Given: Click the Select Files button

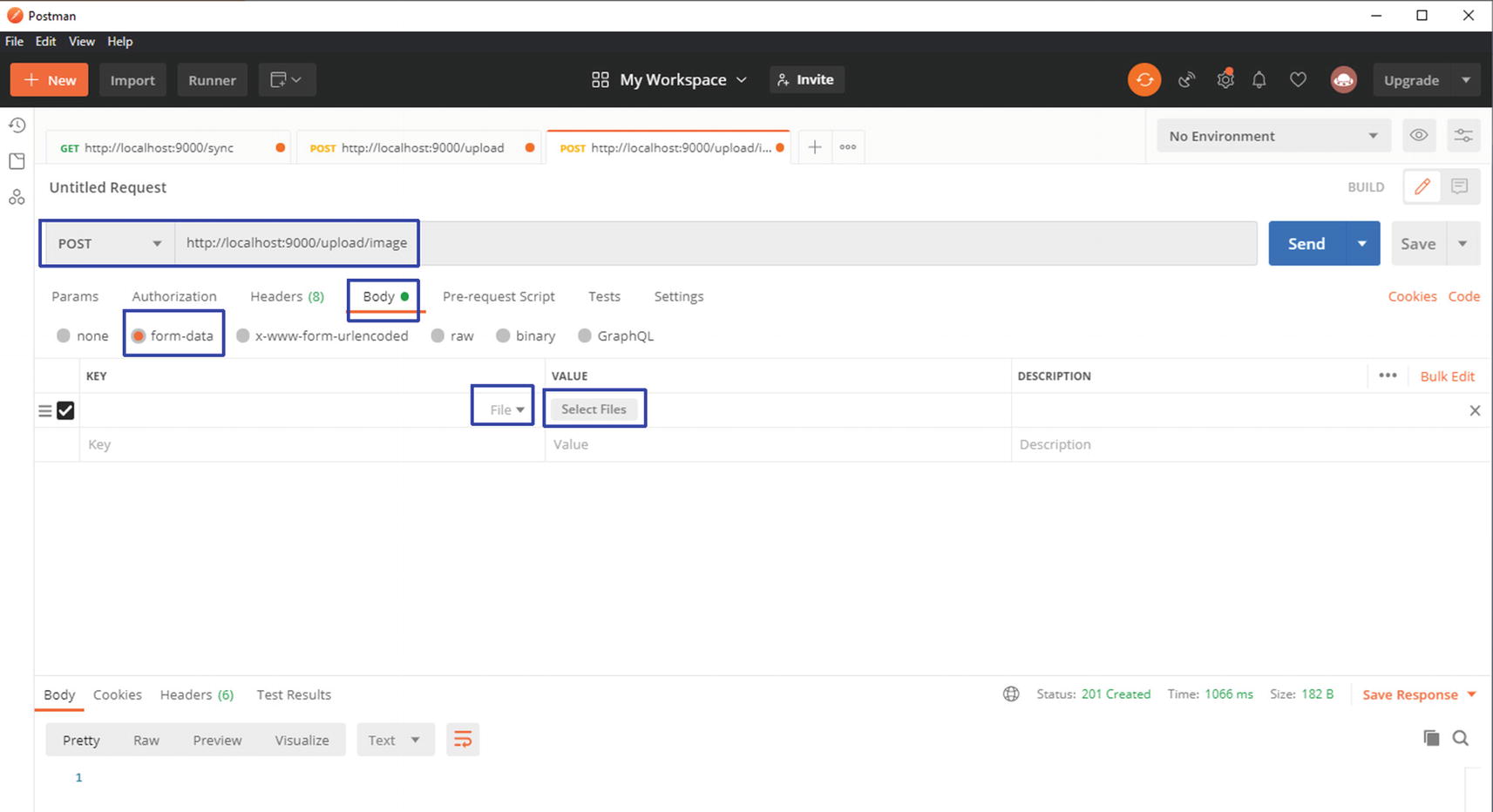Looking at the screenshot, I should point(594,409).
